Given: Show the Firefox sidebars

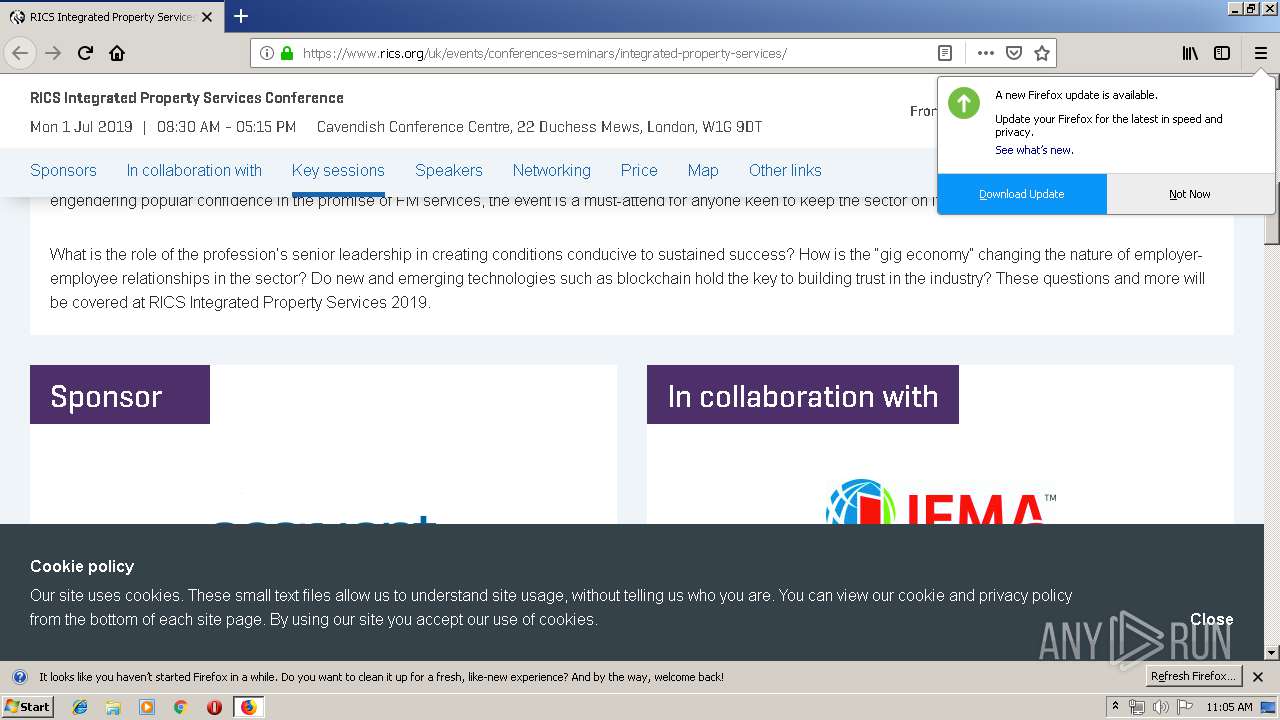Looking at the screenshot, I should (x=1222, y=53).
